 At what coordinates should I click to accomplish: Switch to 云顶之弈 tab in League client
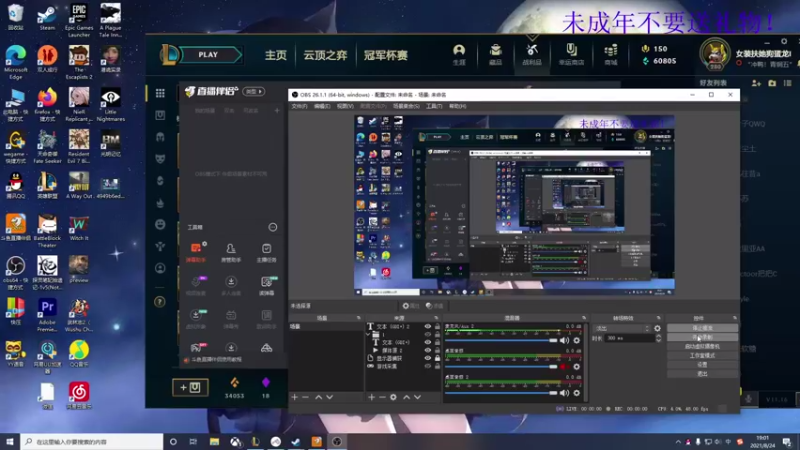pyautogui.click(x=325, y=55)
